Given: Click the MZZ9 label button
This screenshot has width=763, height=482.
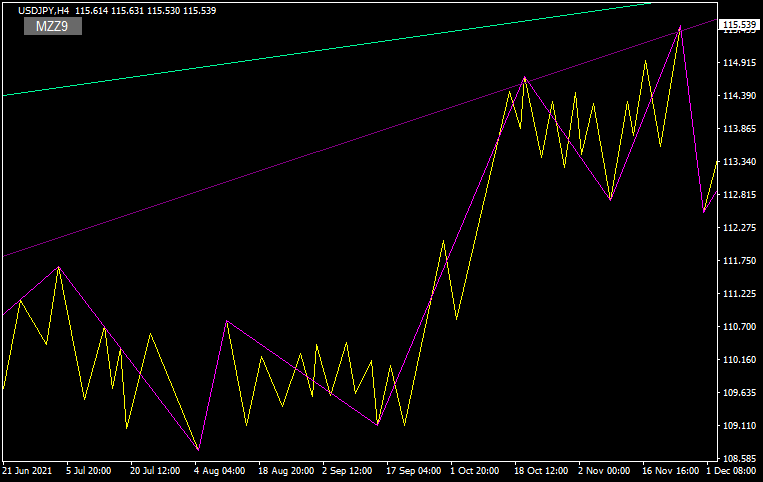Looking at the screenshot, I should tap(52, 26).
